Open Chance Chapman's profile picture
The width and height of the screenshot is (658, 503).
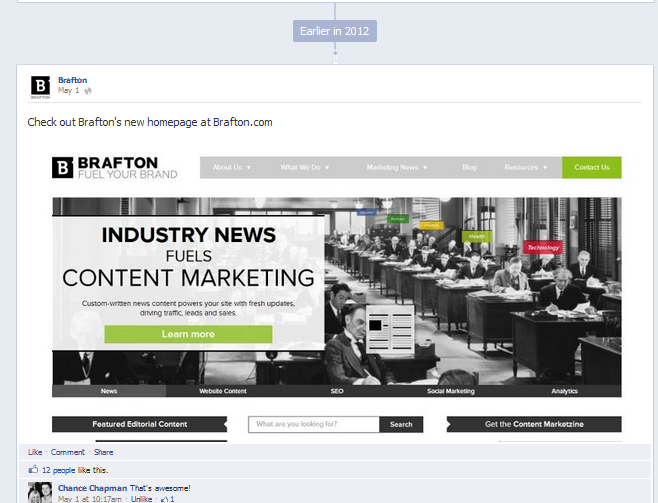(x=40, y=492)
